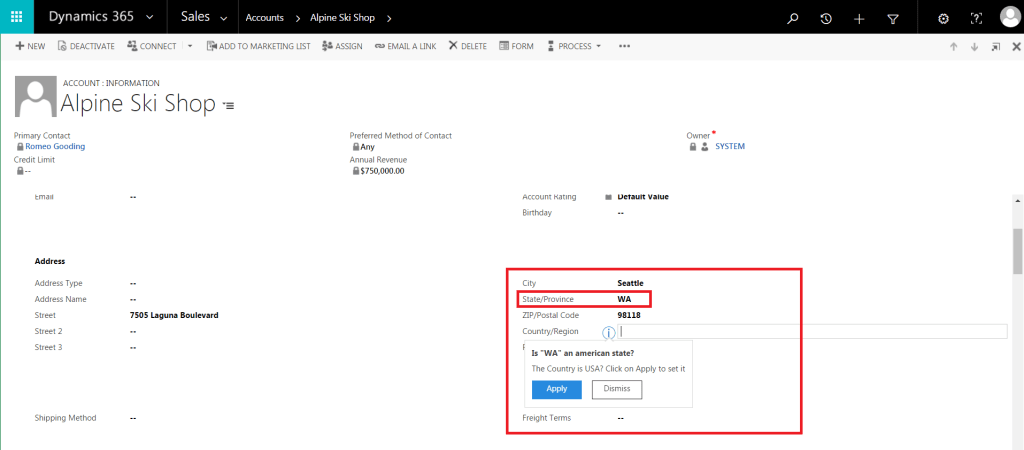Click the search magnifier icon

tap(793, 18)
